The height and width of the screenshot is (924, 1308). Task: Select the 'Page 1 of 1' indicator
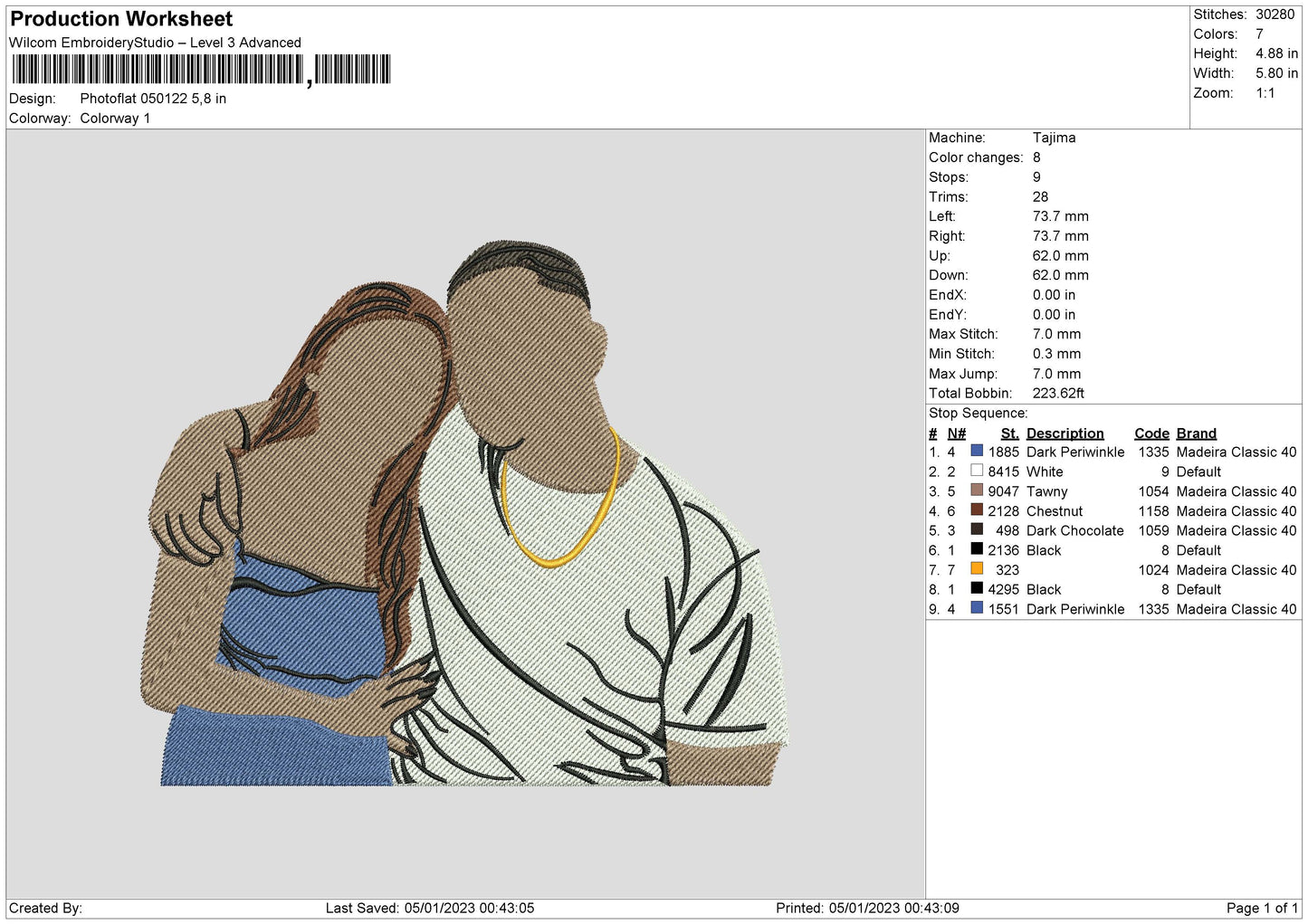pos(1262,908)
